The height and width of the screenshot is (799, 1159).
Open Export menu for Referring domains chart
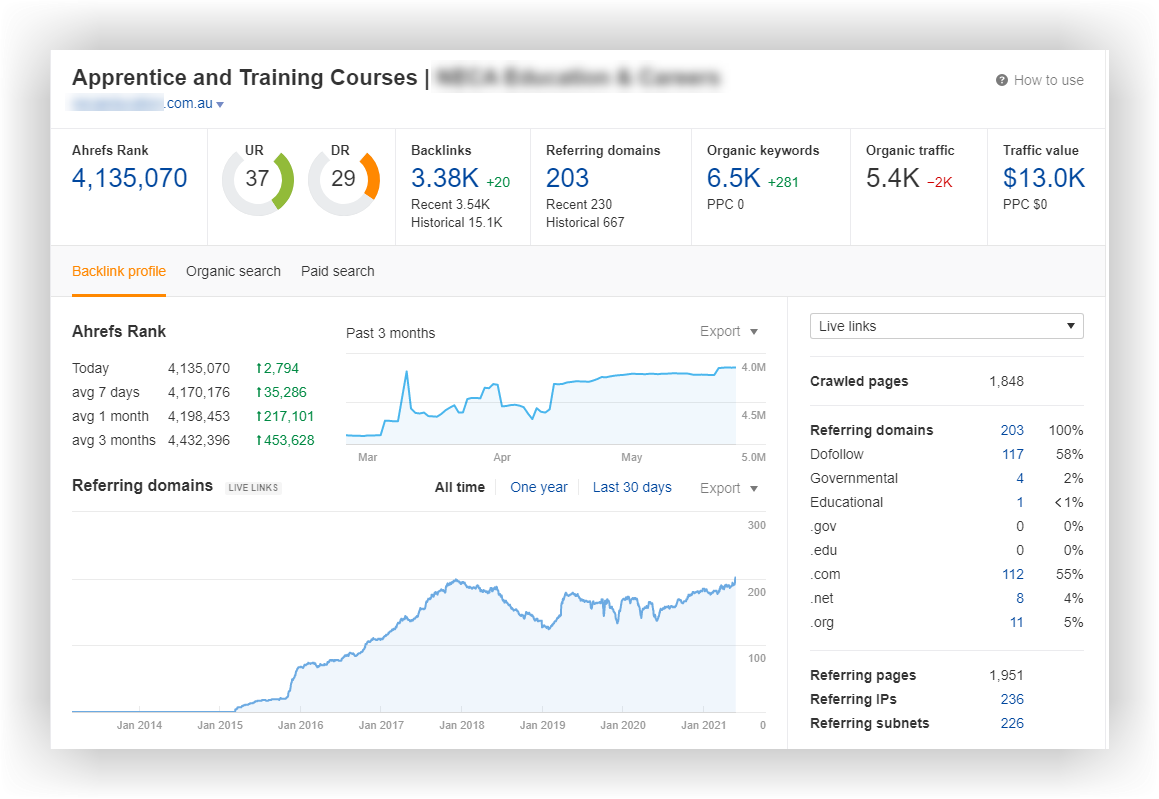click(x=728, y=488)
